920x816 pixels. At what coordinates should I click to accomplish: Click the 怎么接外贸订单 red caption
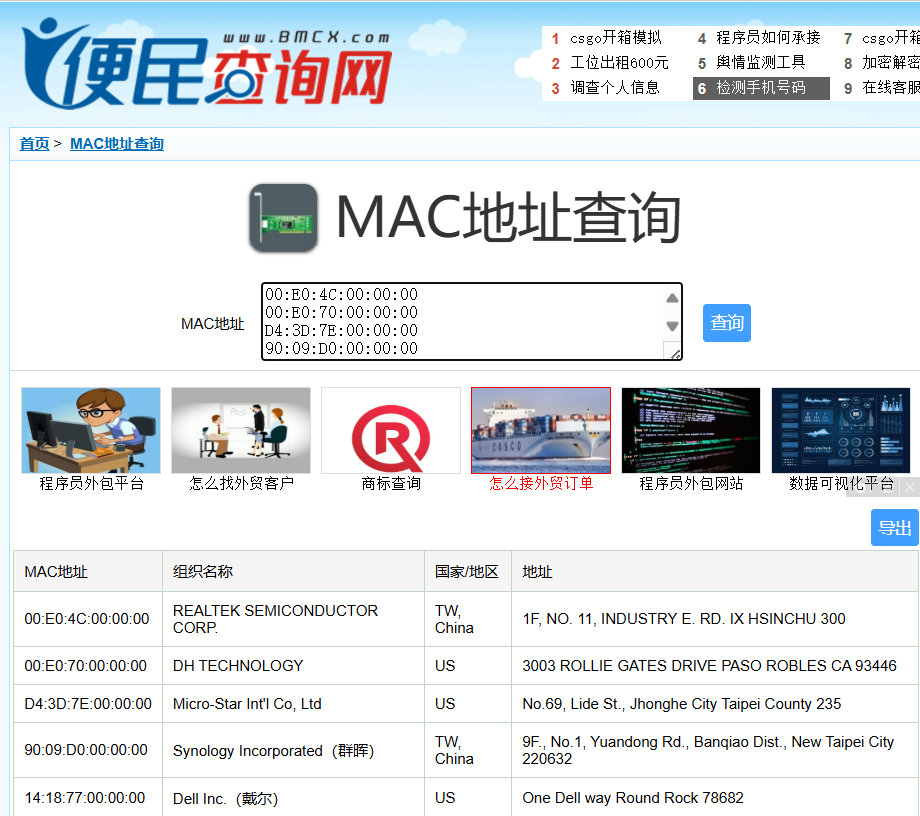click(541, 483)
